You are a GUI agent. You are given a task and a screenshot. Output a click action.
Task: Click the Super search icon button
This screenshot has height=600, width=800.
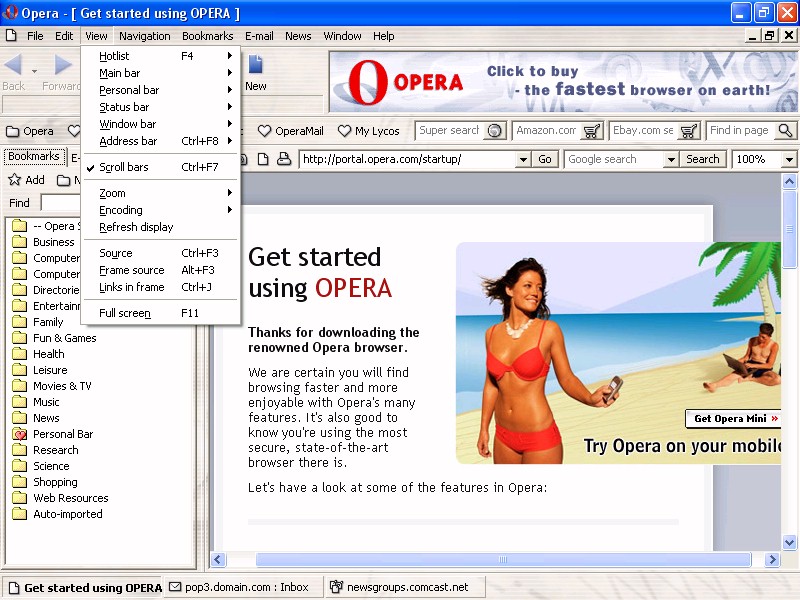(x=494, y=131)
